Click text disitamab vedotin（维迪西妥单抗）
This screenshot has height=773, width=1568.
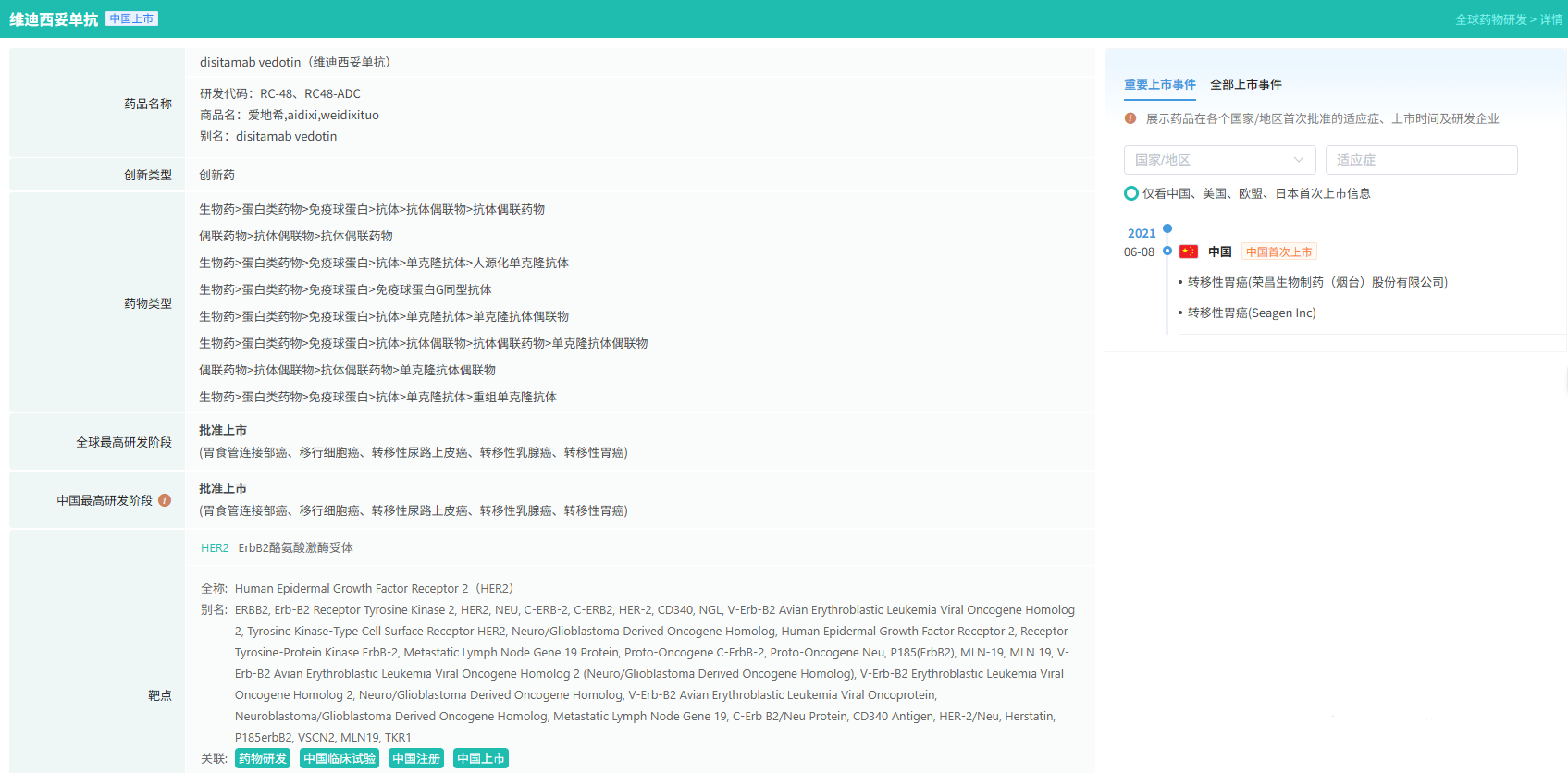(298, 62)
